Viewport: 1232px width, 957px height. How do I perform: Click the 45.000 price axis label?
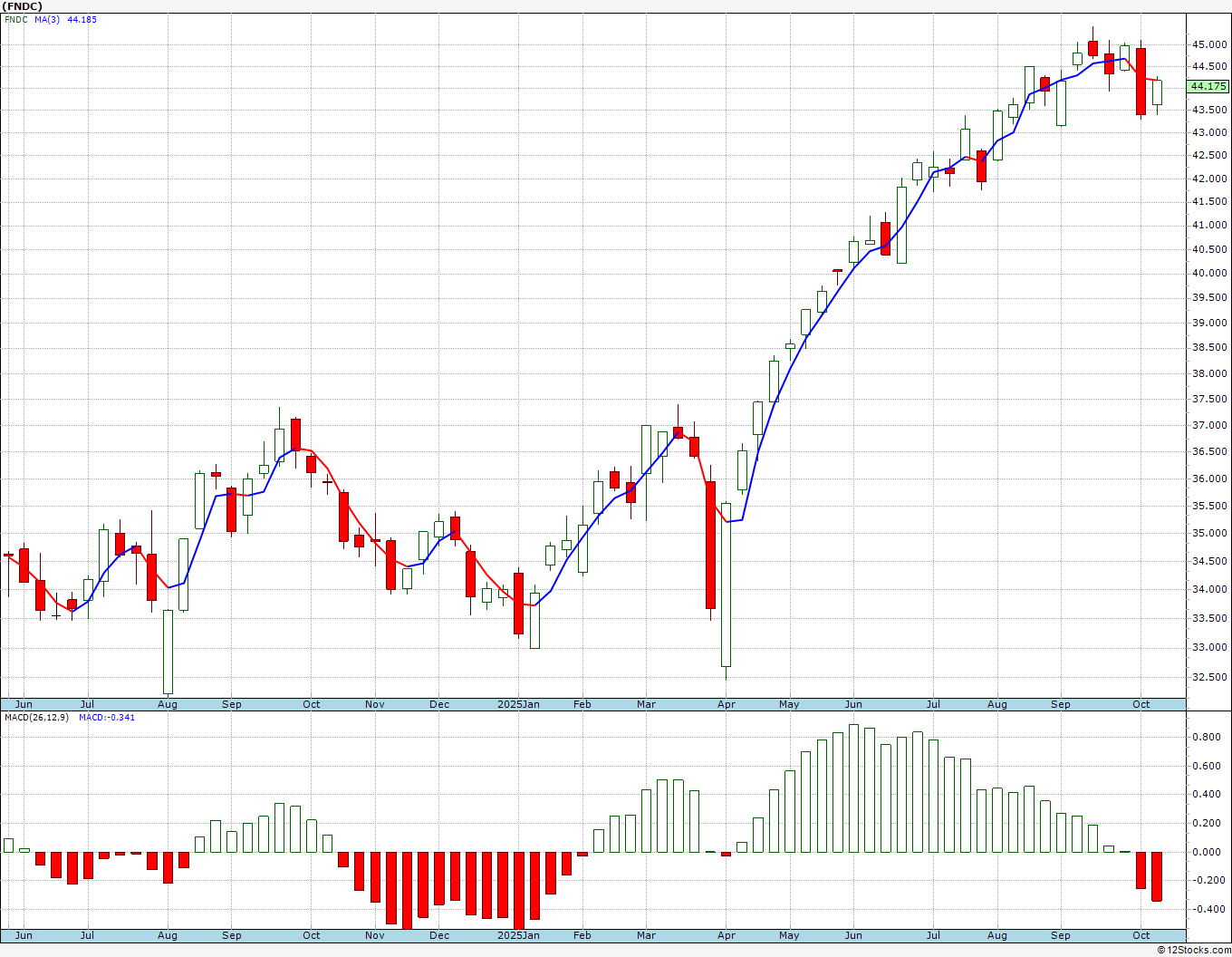pyautogui.click(x=1209, y=44)
